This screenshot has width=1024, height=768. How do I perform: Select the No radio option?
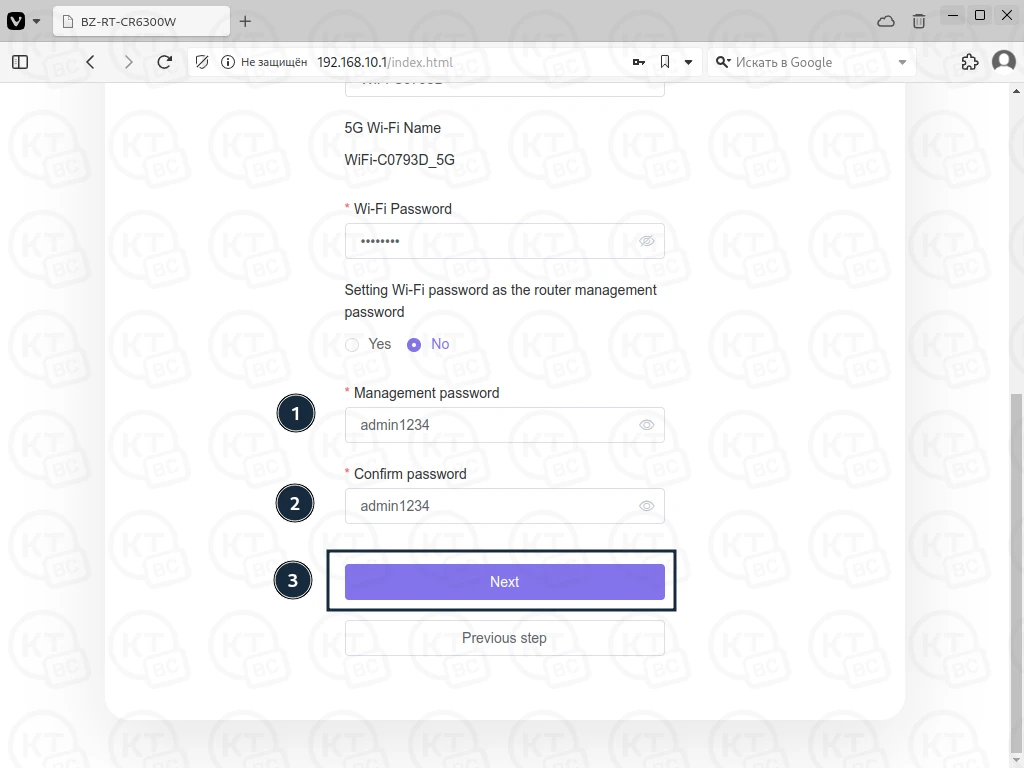[414, 345]
